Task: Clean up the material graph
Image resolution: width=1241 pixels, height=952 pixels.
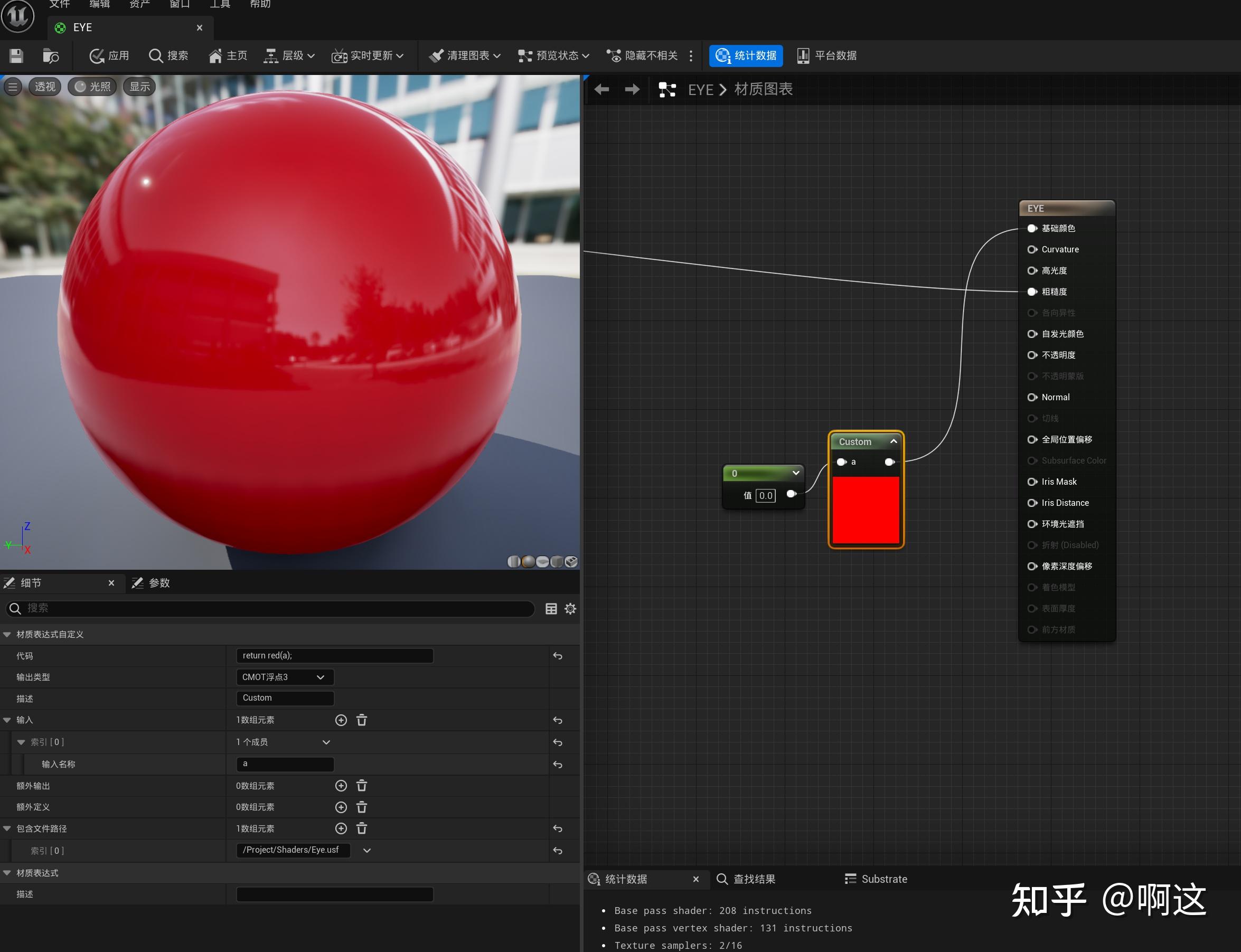Action: 464,55
